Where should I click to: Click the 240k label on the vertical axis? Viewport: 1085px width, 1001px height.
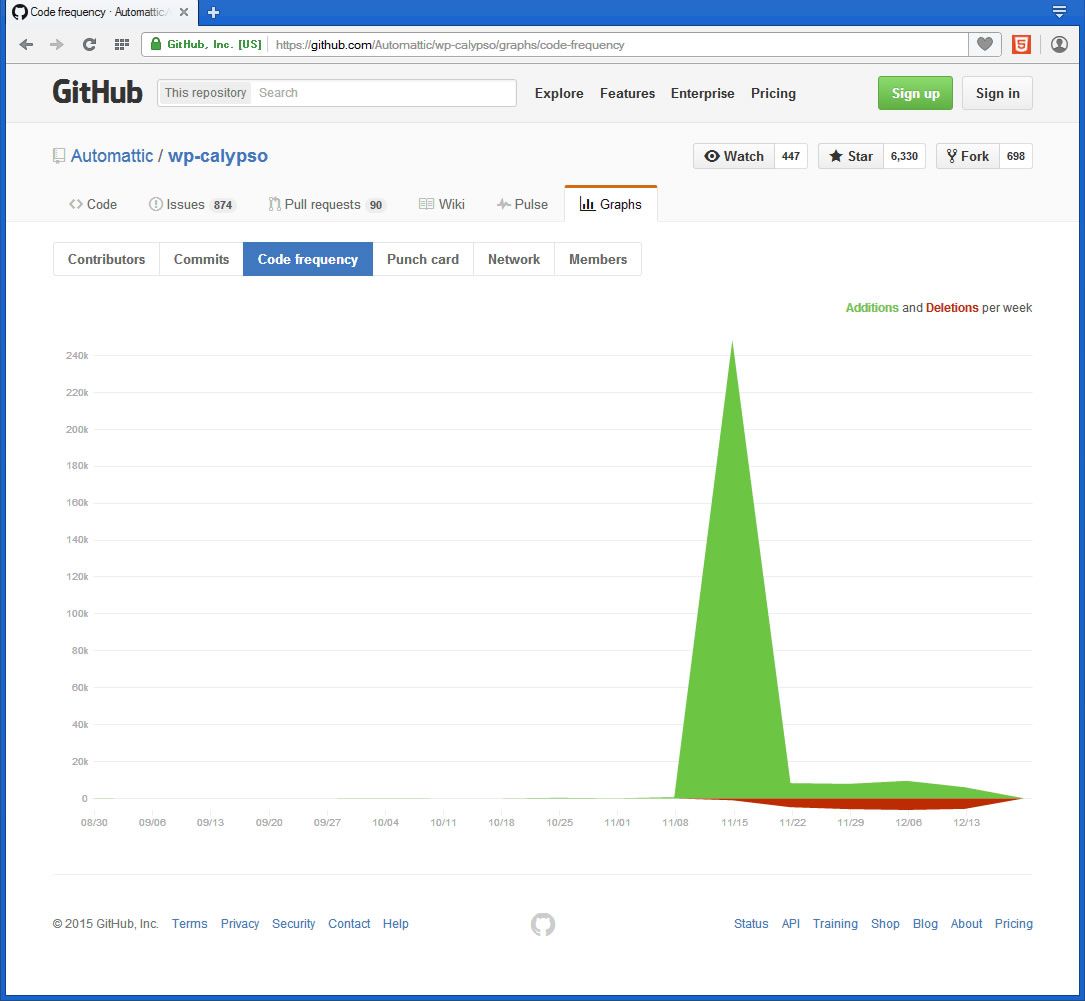(x=77, y=356)
